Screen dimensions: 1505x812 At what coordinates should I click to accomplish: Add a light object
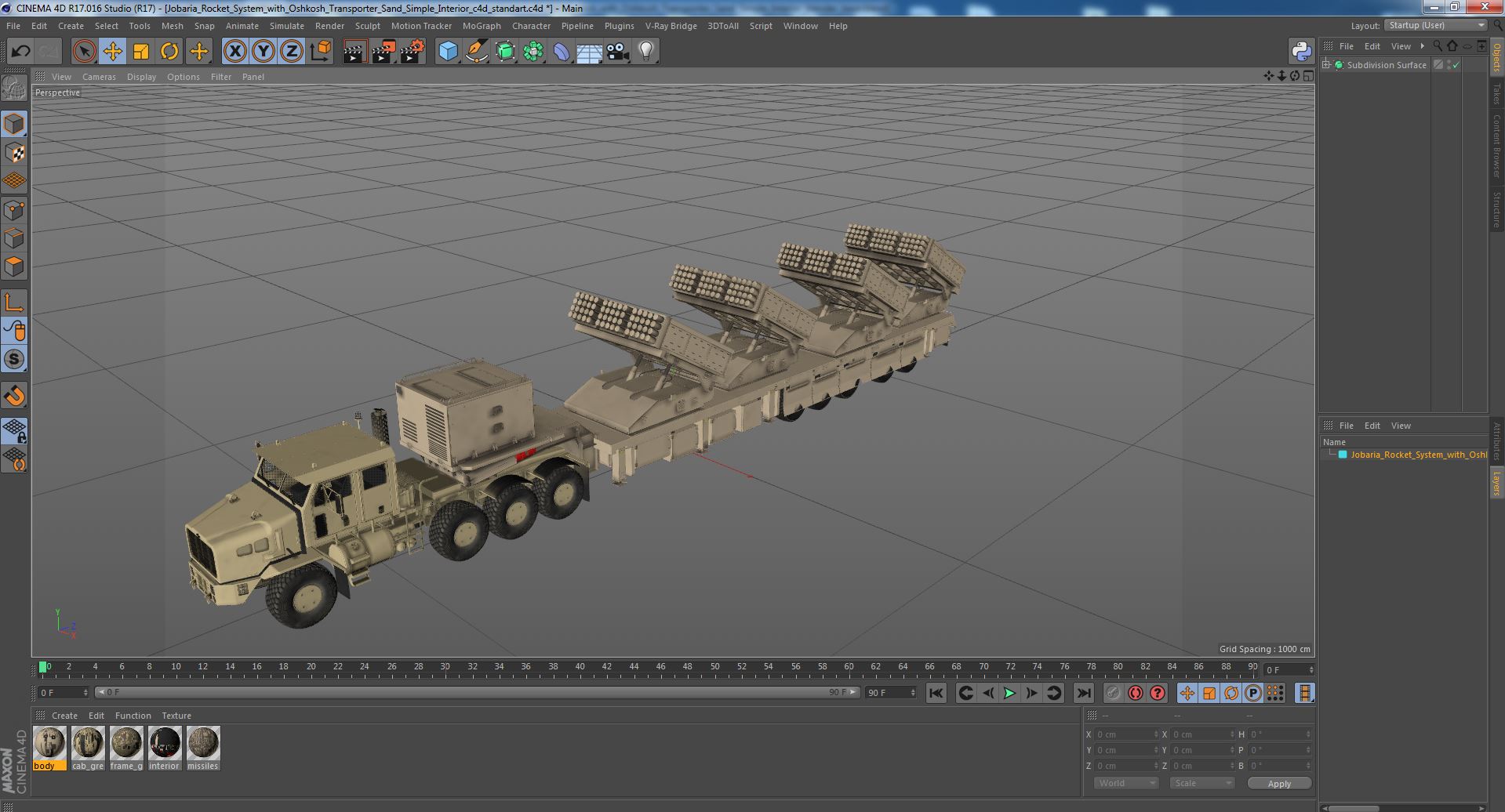[646, 52]
